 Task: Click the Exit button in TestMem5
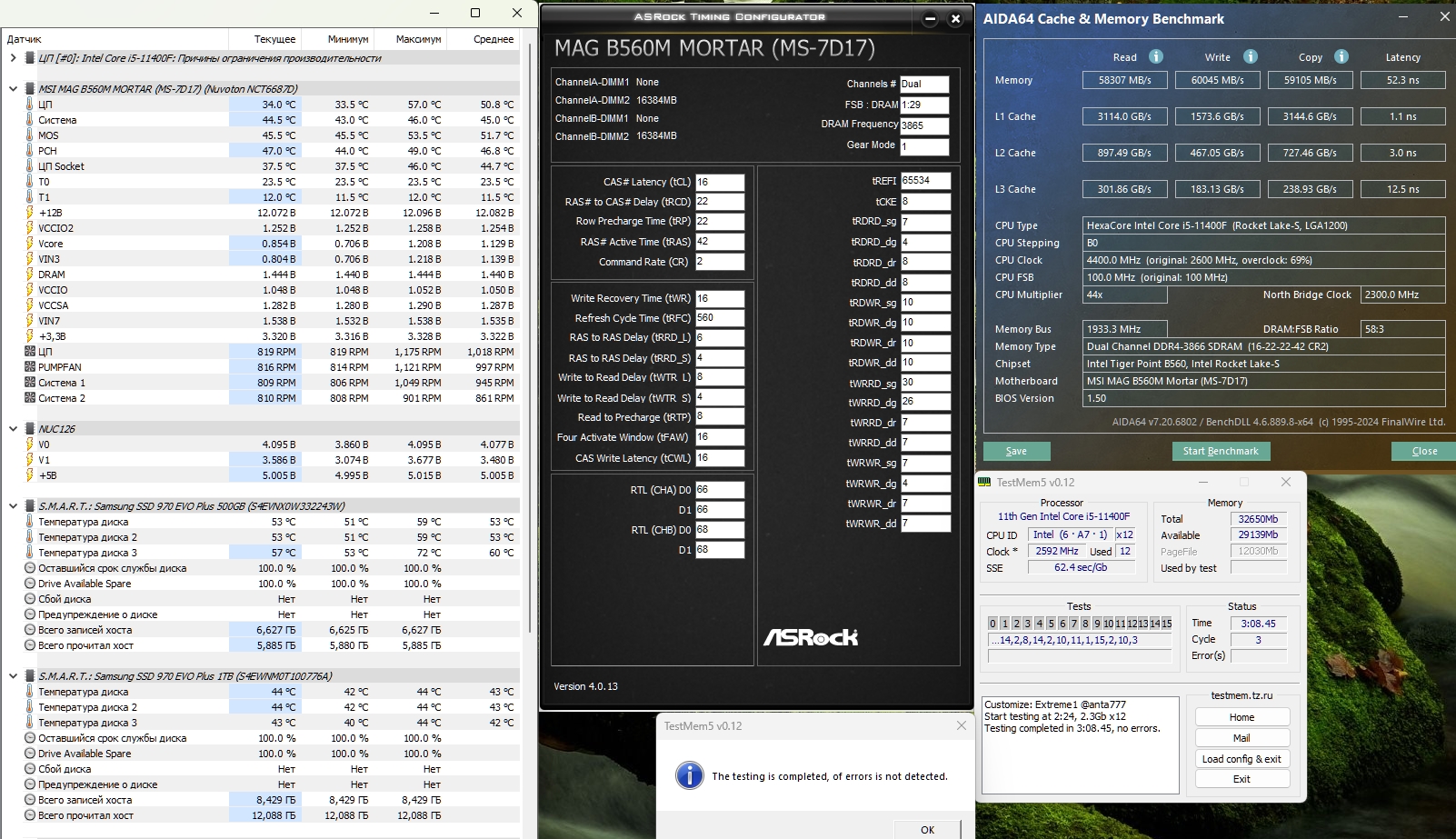pyautogui.click(x=1242, y=779)
